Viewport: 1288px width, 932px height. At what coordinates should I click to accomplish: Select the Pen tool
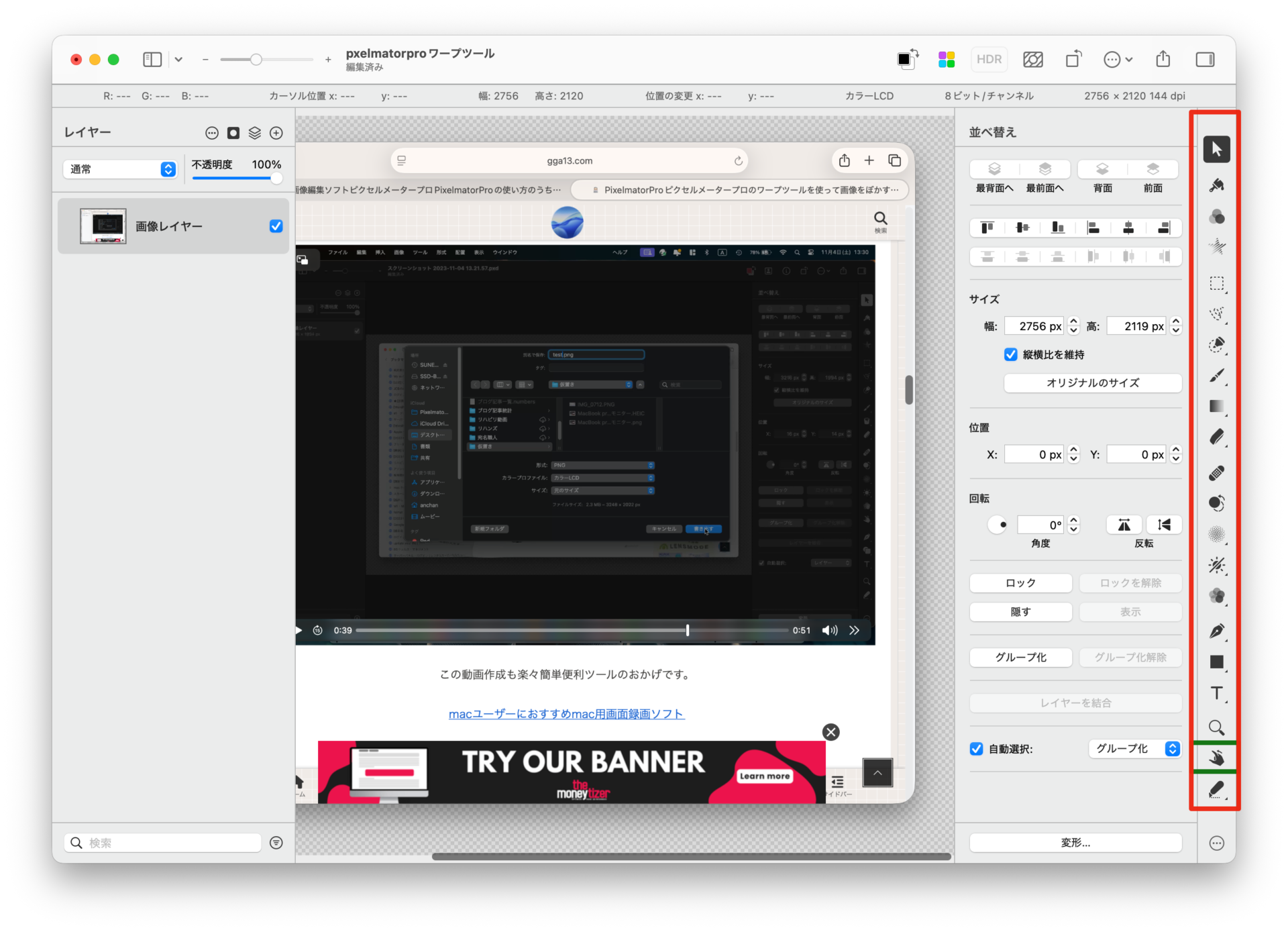1216,631
